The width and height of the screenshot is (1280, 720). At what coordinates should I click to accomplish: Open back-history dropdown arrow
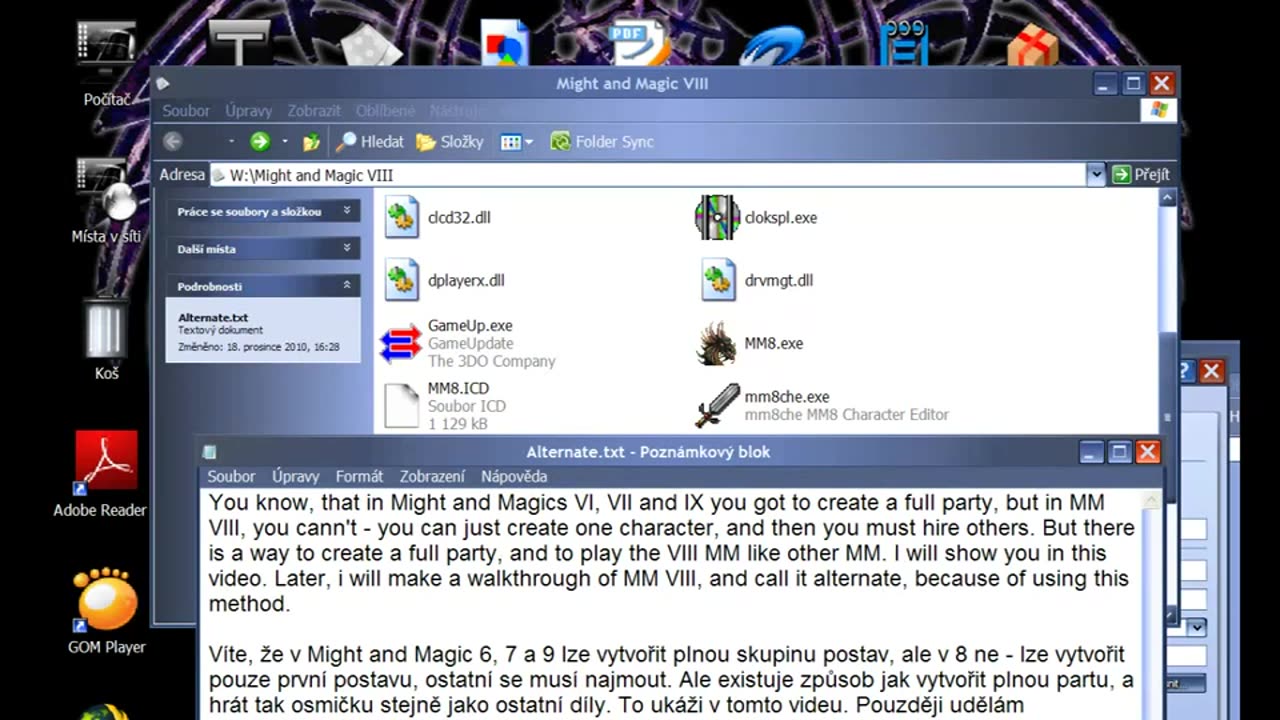231,142
